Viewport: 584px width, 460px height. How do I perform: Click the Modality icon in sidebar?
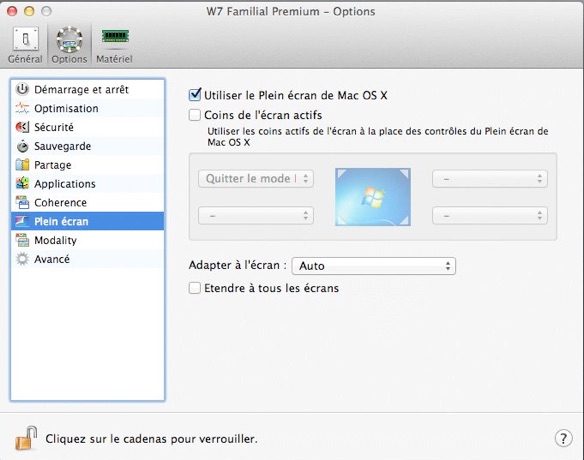(22, 240)
